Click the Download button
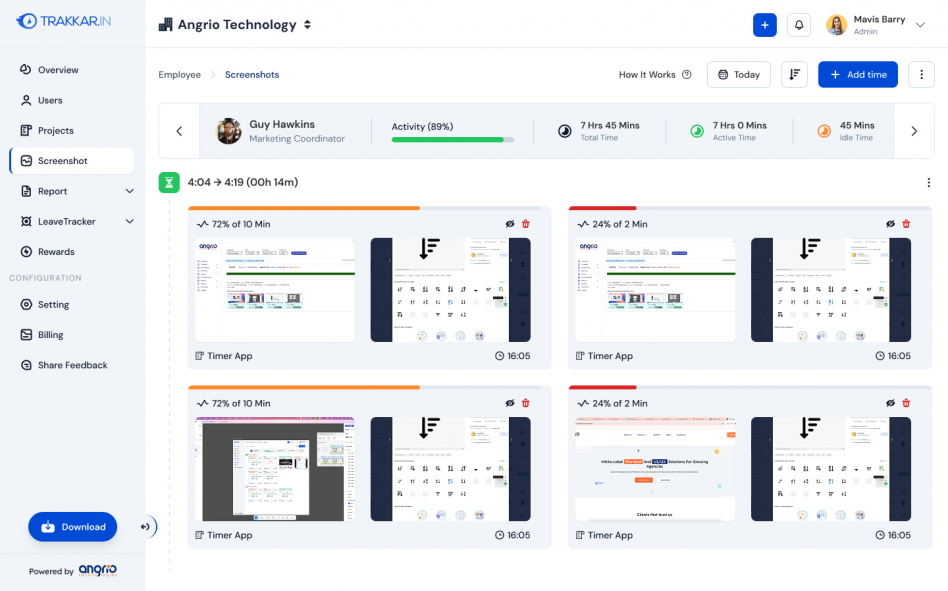The height and width of the screenshot is (591, 948). click(73, 527)
